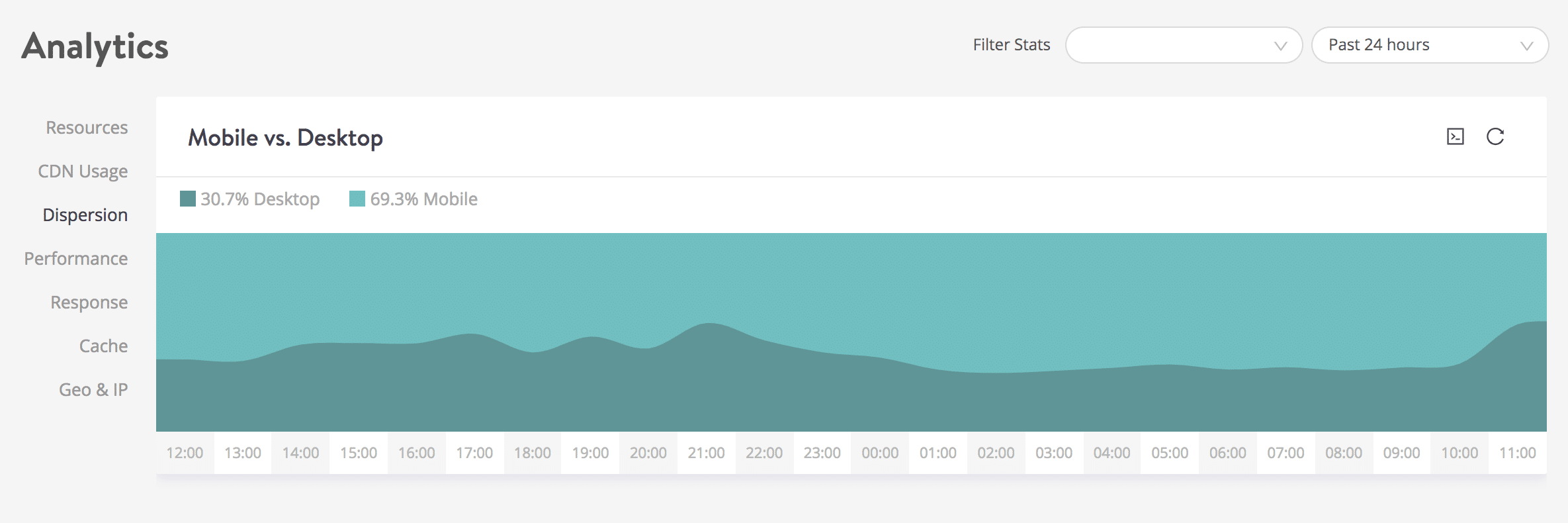Click the Mobile vs. Desktop chart heading
Image resolution: width=1568 pixels, height=523 pixels.
pos(286,138)
